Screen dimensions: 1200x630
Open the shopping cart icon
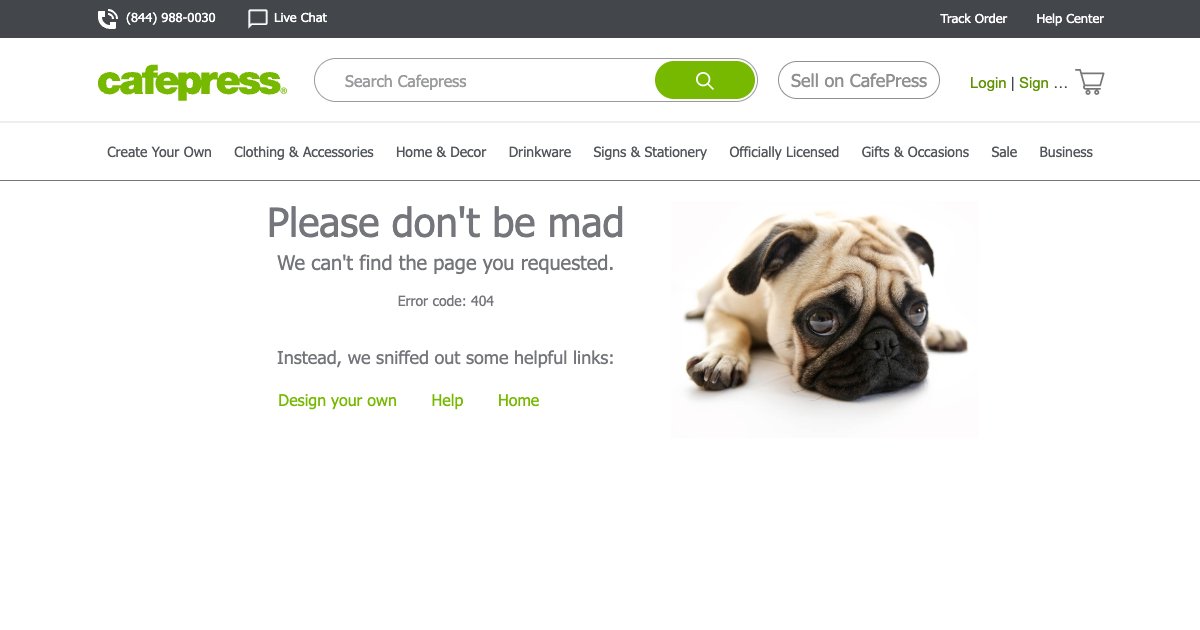[x=1089, y=82]
